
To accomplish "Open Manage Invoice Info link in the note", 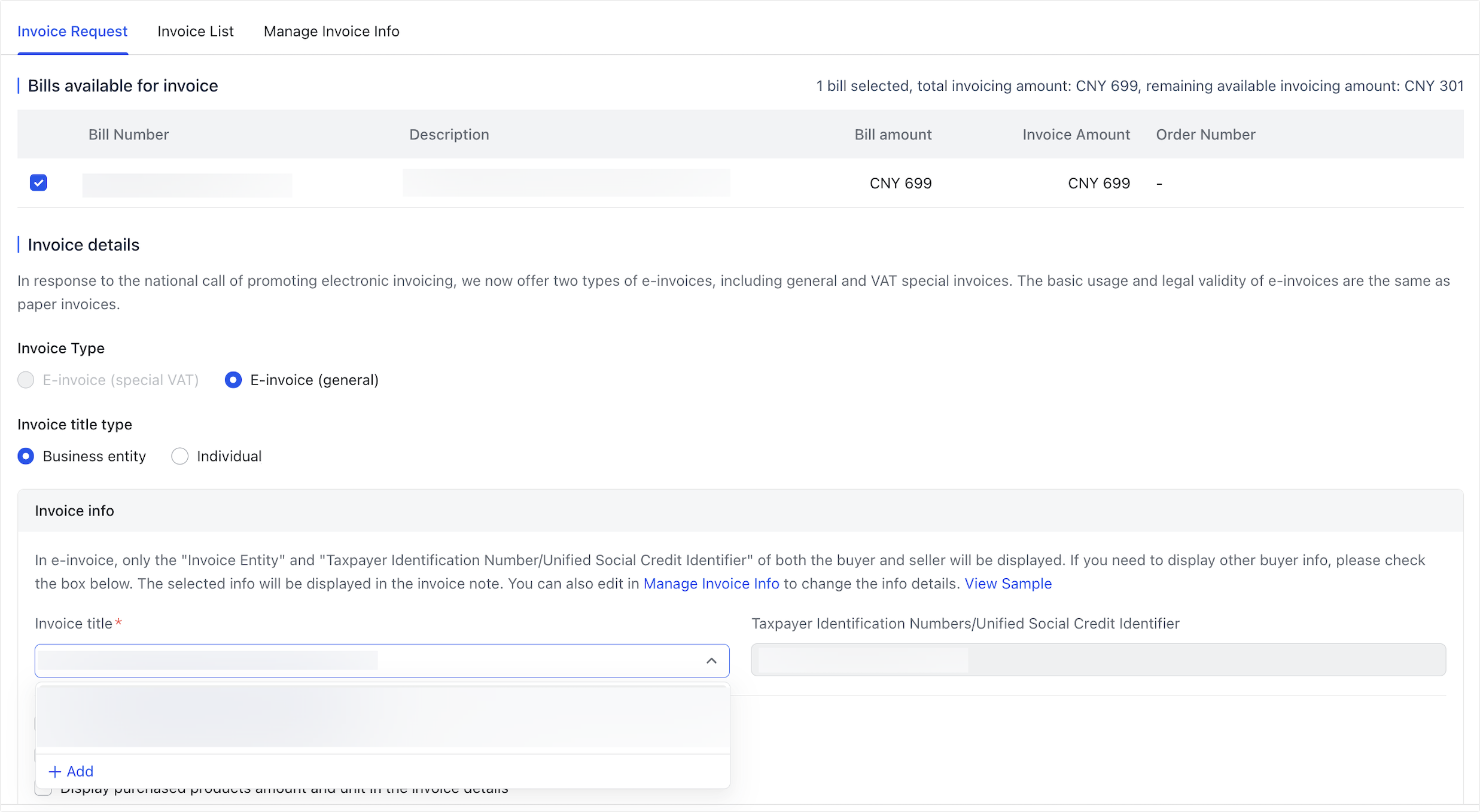I will [x=711, y=584].
